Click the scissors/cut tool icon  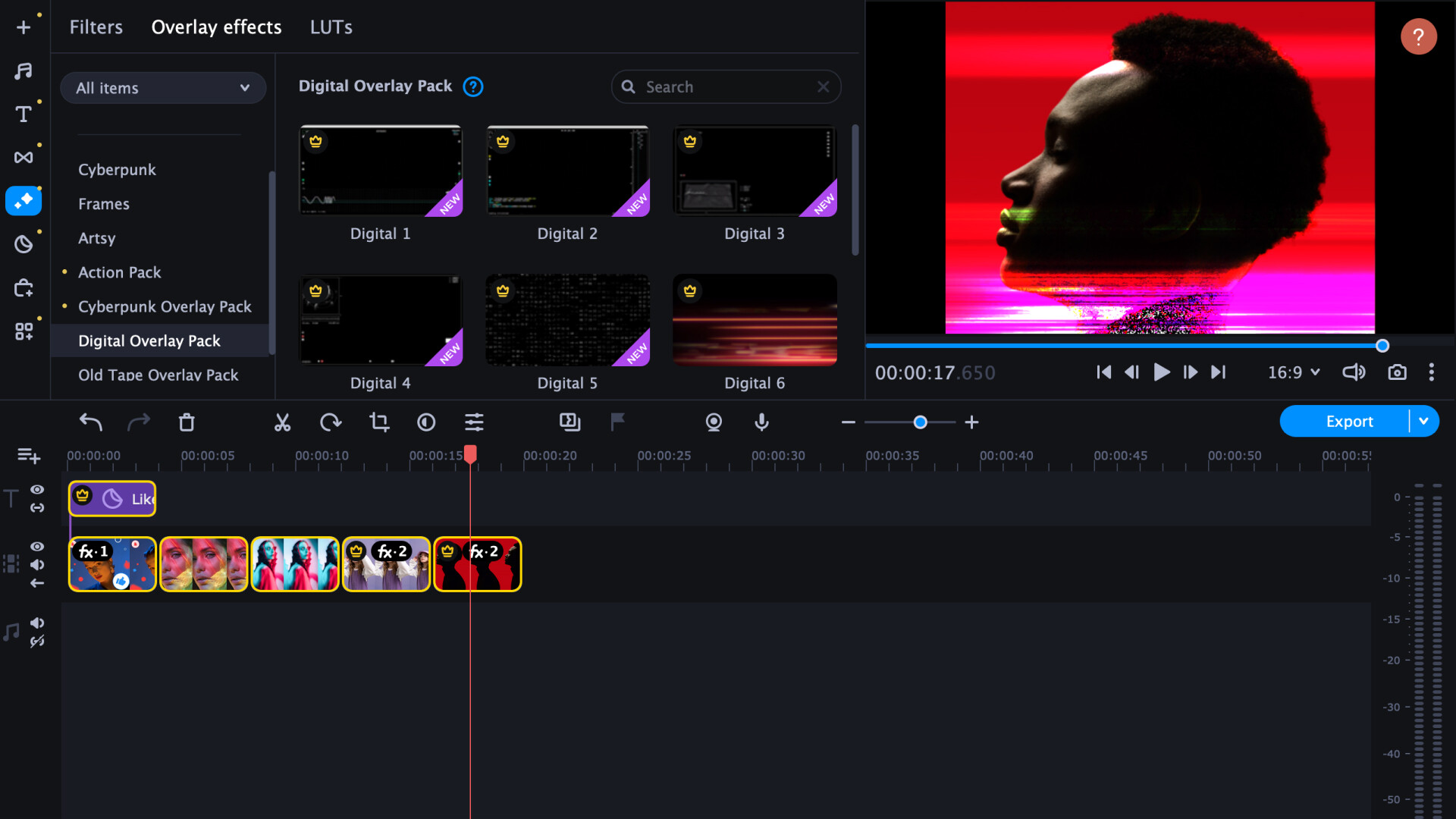click(x=283, y=421)
